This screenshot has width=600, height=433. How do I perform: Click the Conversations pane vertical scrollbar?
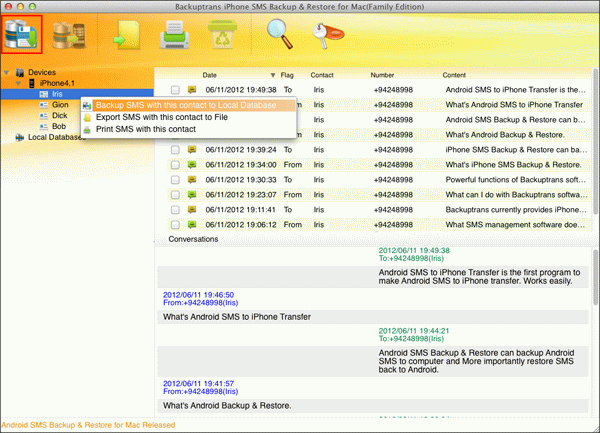click(595, 277)
